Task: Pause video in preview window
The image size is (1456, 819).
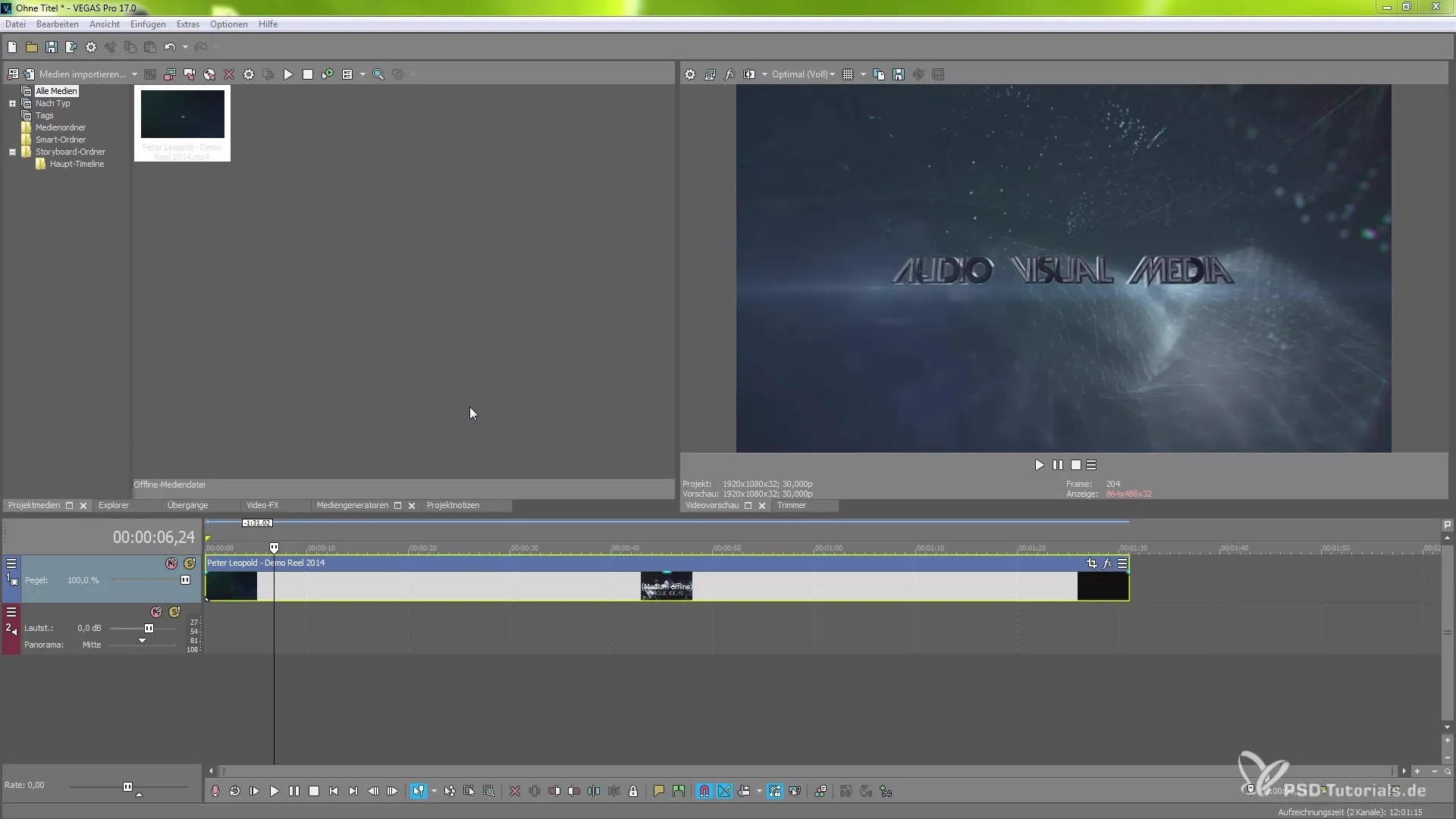Action: click(1058, 465)
